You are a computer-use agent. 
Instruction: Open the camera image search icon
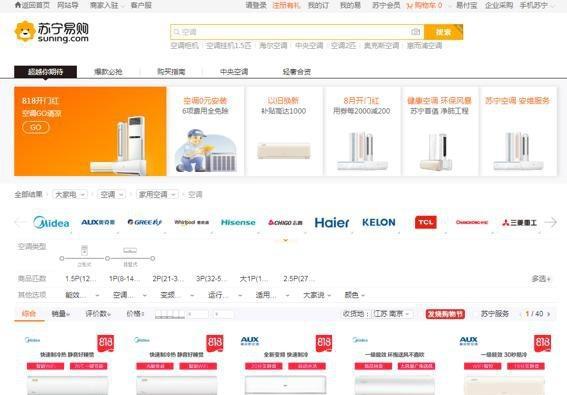point(415,32)
